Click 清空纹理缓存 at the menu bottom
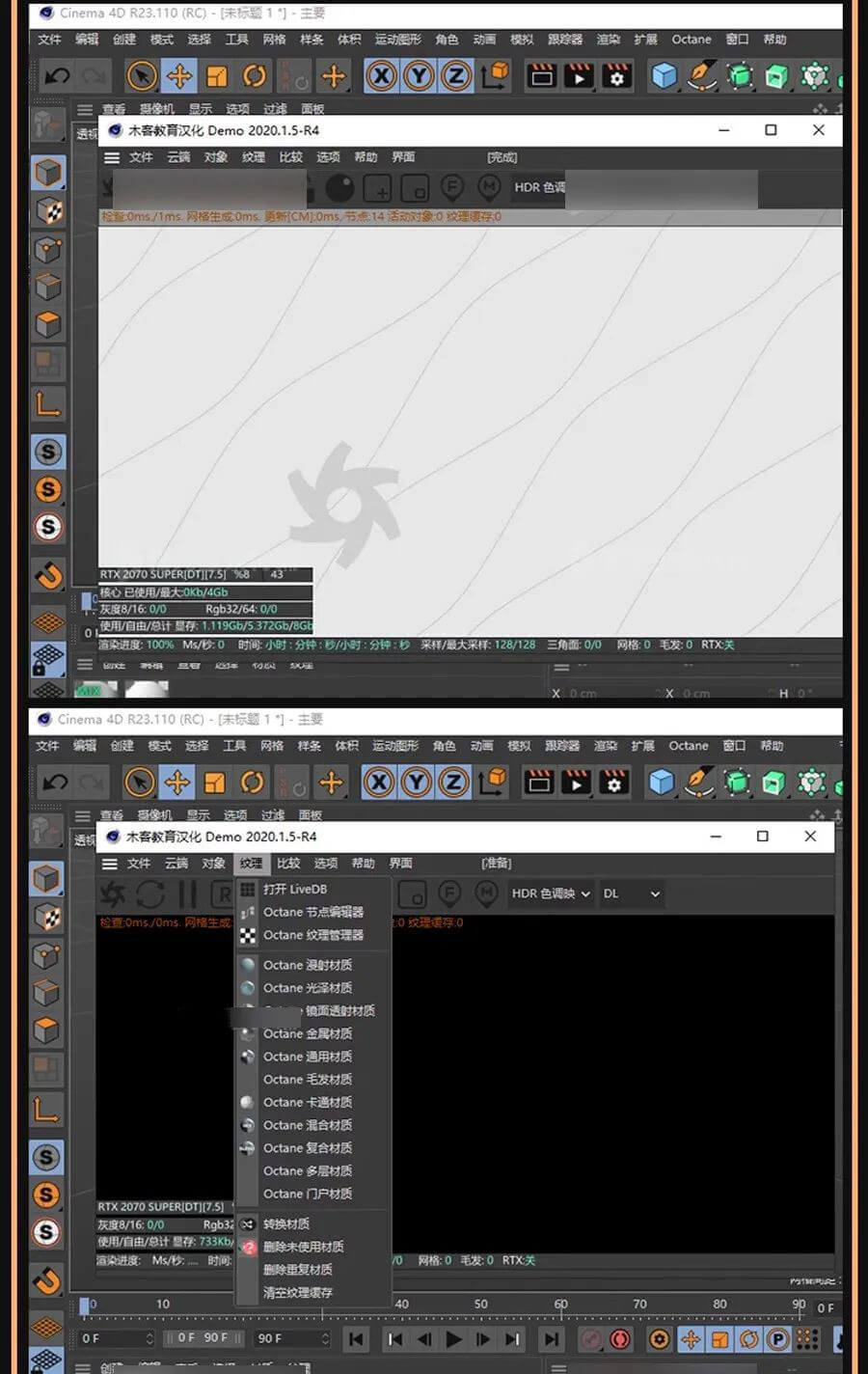This screenshot has width=868, height=1374. (297, 1292)
